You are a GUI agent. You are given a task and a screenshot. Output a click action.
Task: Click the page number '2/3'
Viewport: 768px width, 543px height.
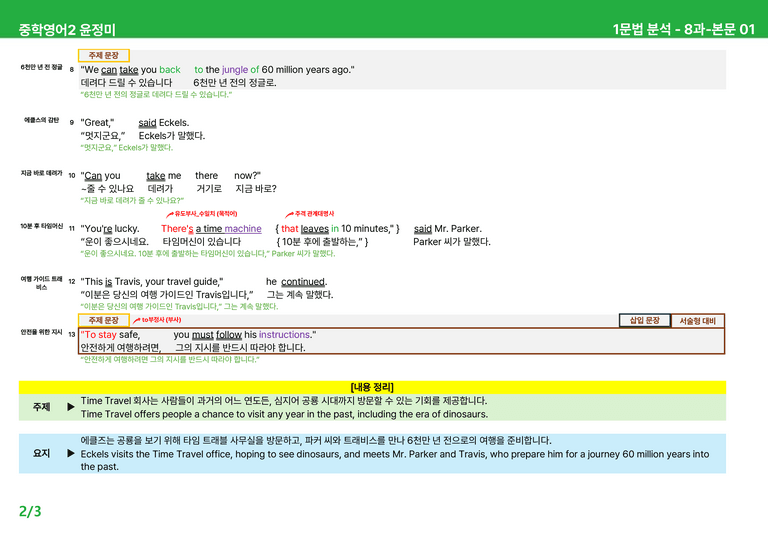[x=30, y=512]
